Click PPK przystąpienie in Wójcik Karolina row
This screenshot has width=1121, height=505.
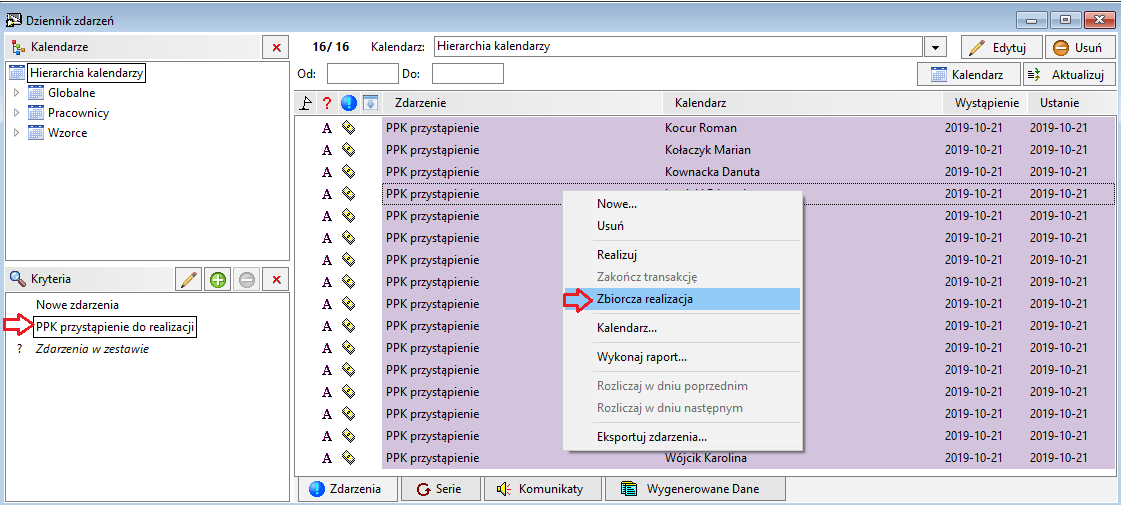432,459
